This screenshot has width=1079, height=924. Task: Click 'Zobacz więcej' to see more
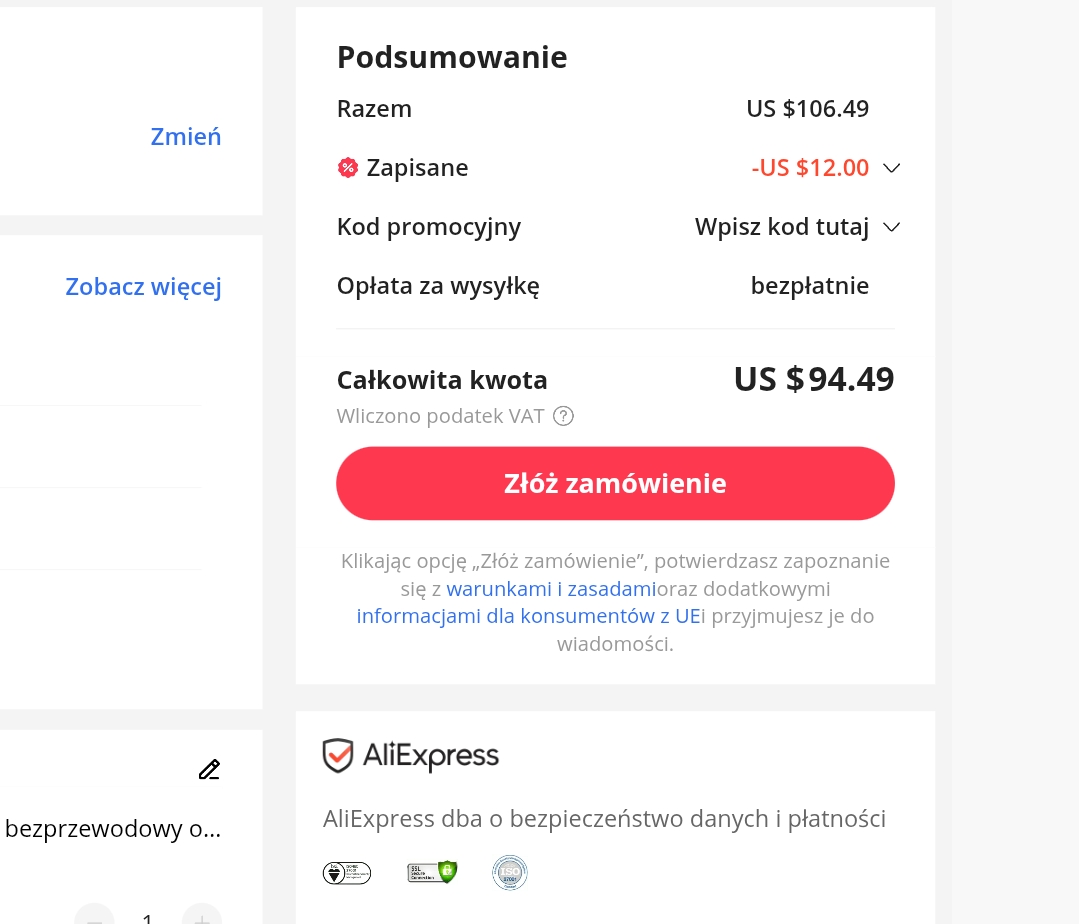click(143, 286)
